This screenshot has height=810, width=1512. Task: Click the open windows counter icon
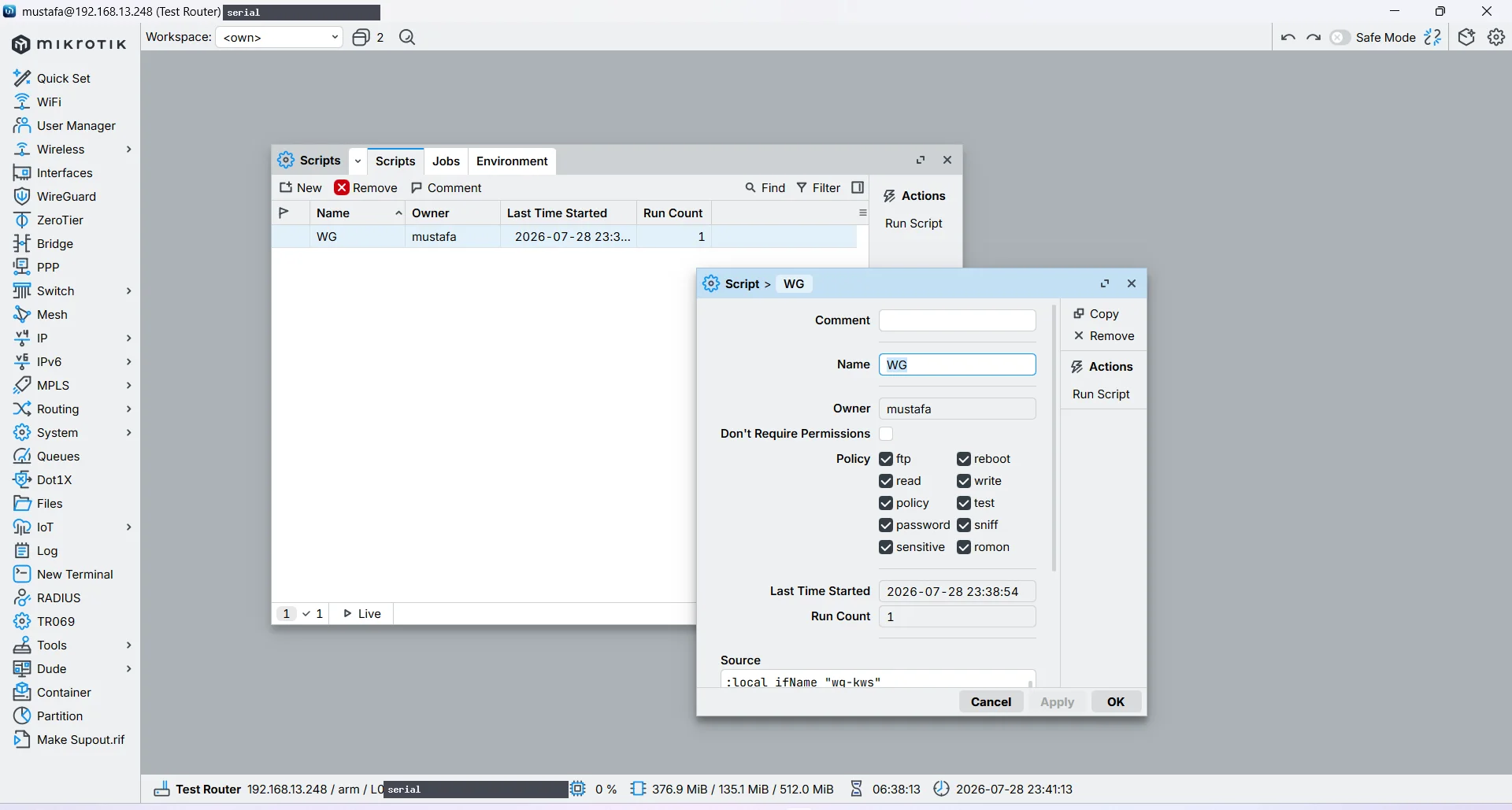[361, 37]
